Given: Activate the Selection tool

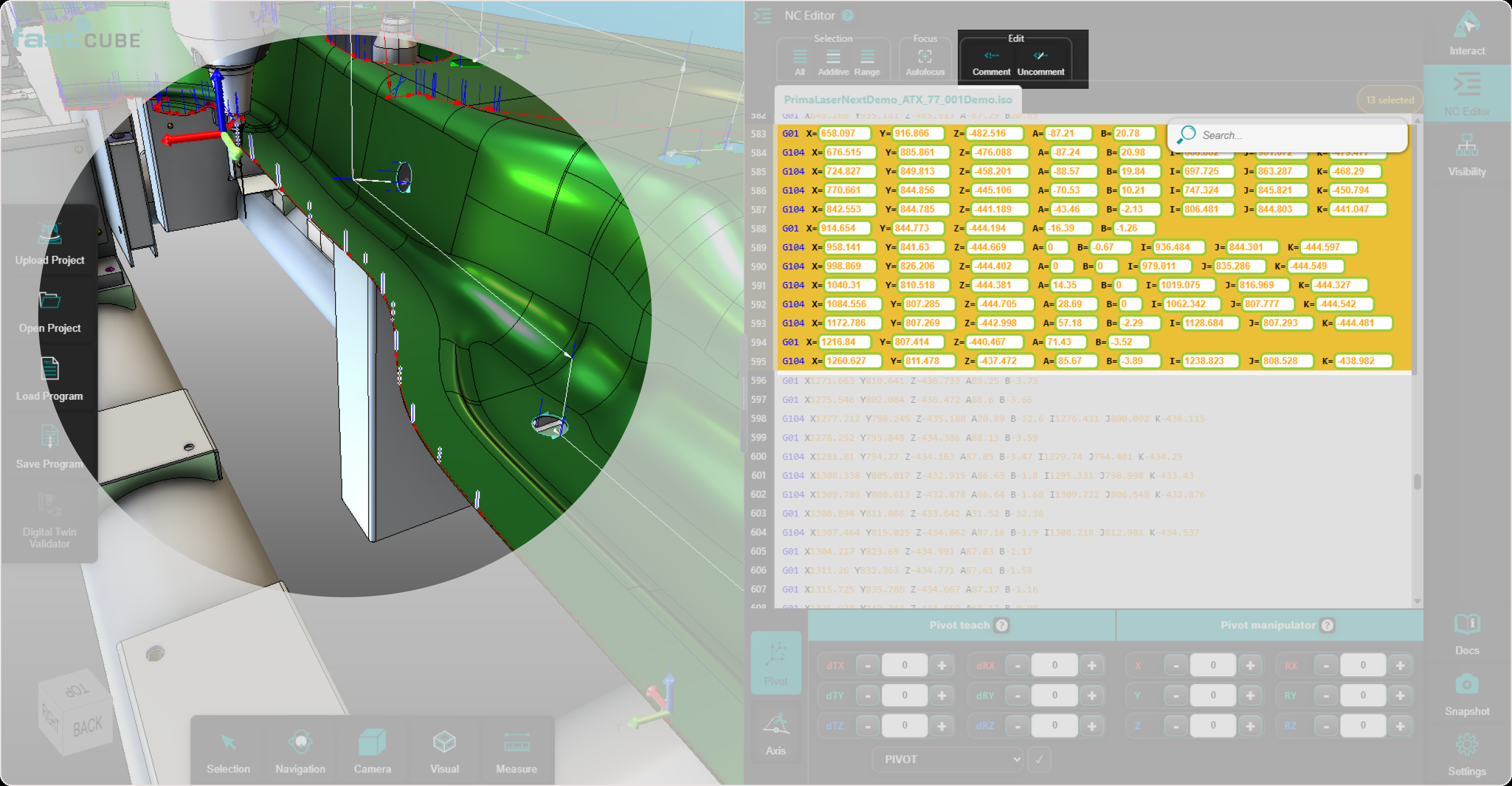Looking at the screenshot, I should pos(228,752).
